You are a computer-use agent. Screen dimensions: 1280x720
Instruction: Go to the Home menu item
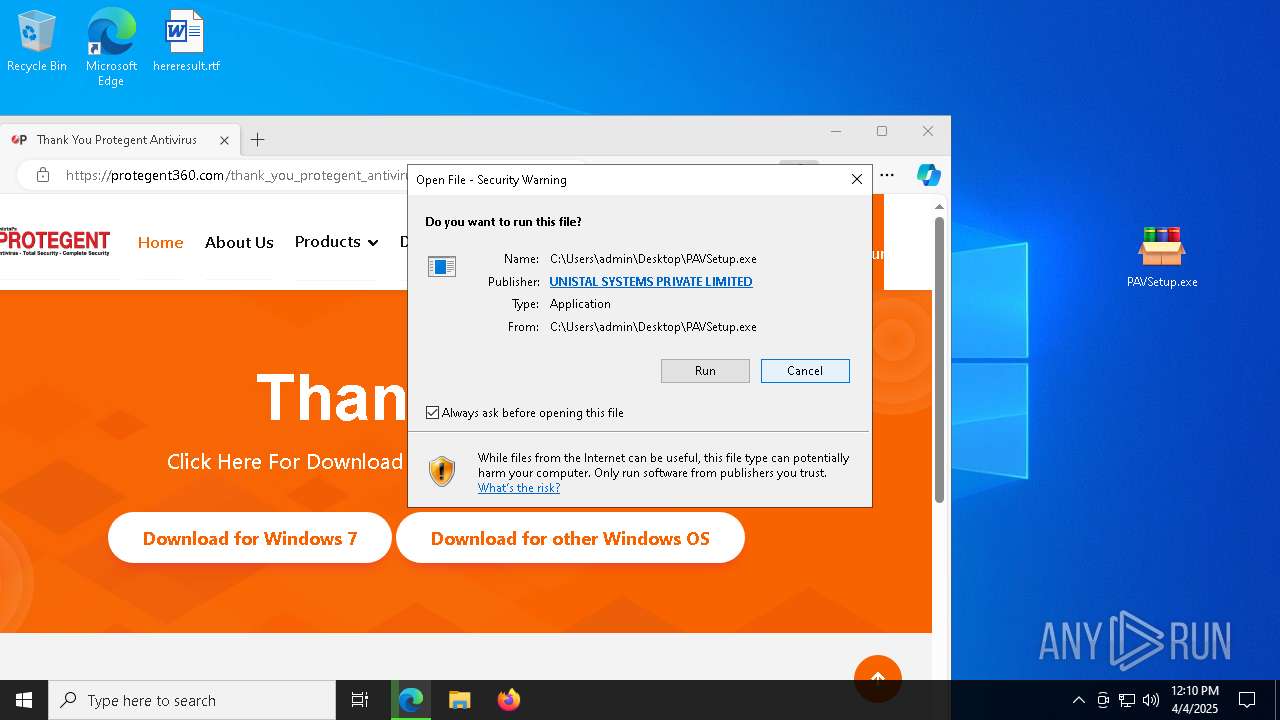tap(160, 242)
